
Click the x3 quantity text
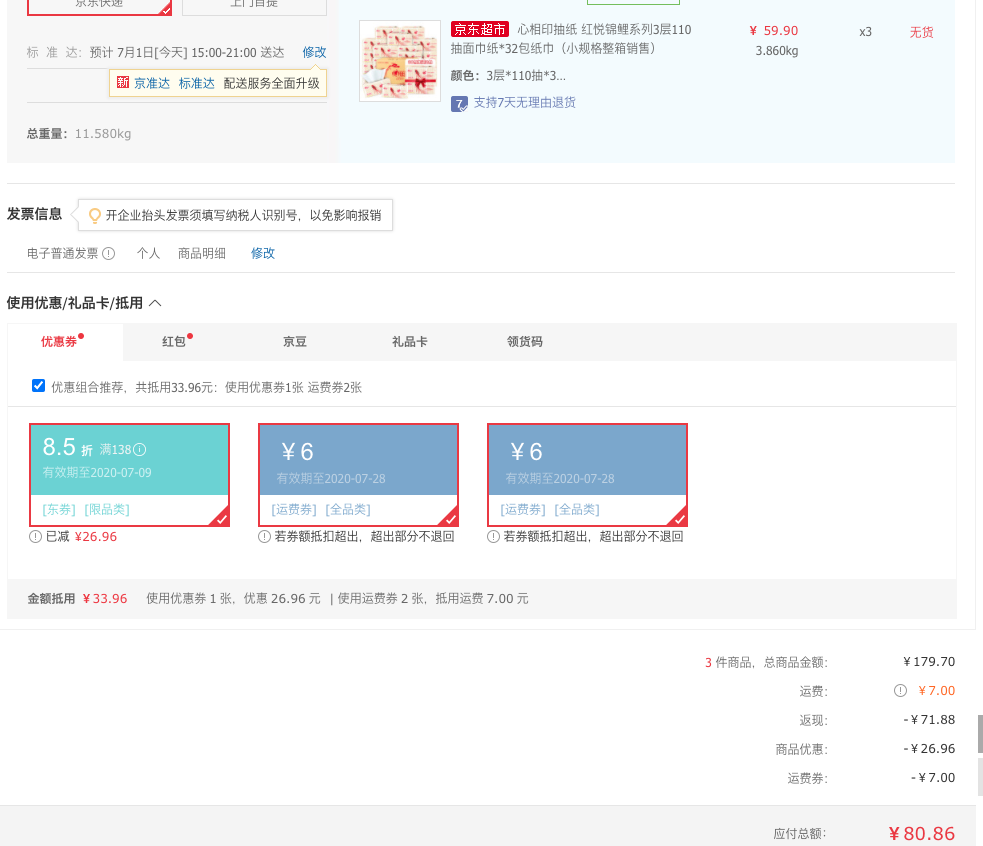click(865, 32)
